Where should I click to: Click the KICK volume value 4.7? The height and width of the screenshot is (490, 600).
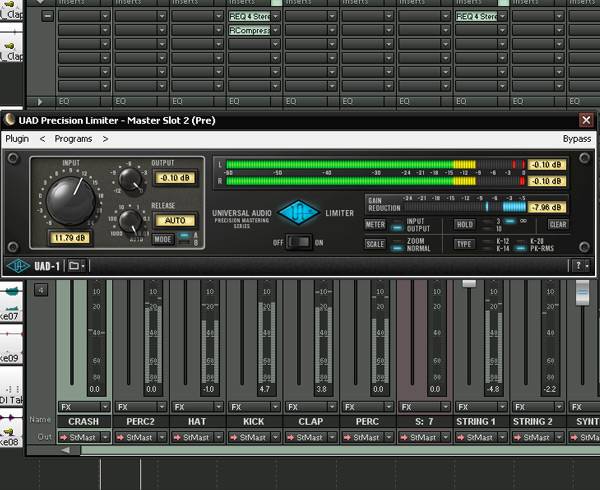(264, 389)
